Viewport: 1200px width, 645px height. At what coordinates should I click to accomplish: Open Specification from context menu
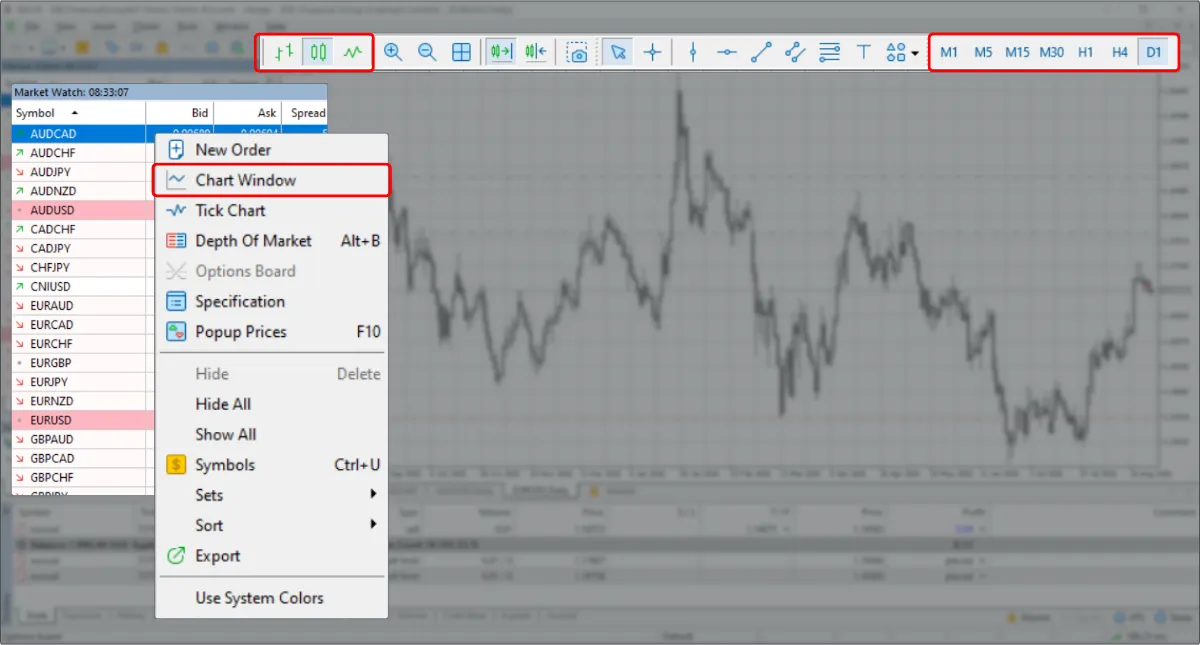272,301
